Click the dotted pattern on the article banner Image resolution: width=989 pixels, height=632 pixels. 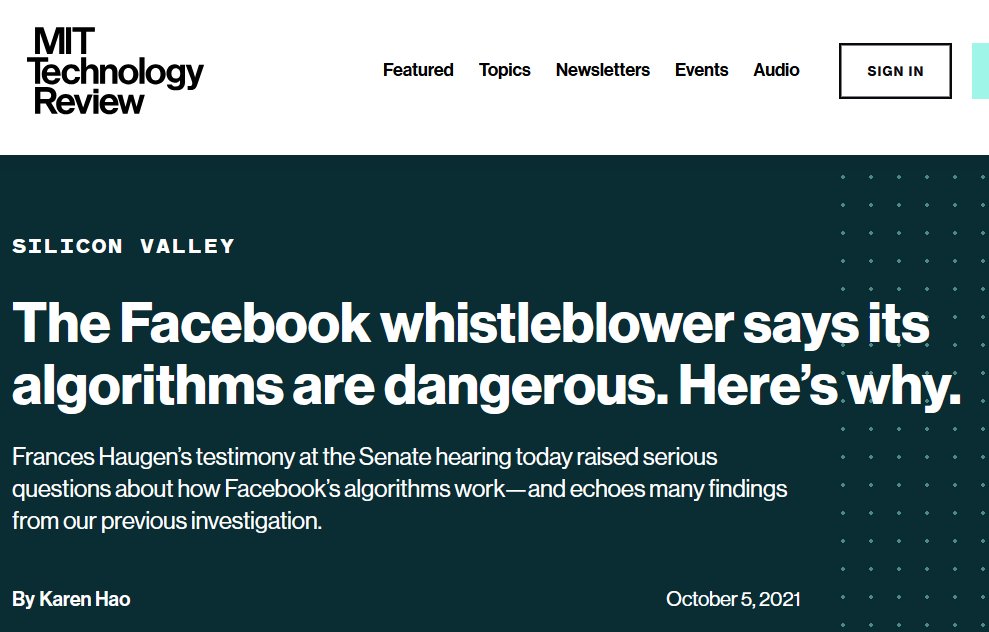(913, 392)
